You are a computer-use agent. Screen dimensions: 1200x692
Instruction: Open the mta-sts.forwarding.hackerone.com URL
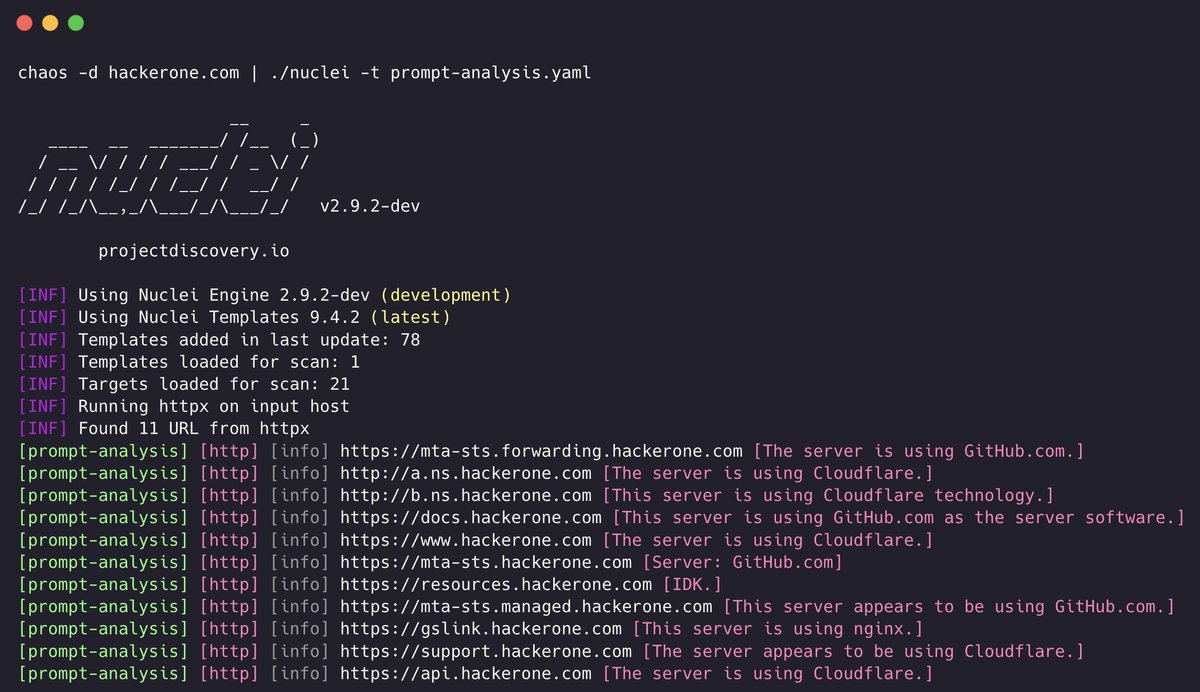pos(541,450)
